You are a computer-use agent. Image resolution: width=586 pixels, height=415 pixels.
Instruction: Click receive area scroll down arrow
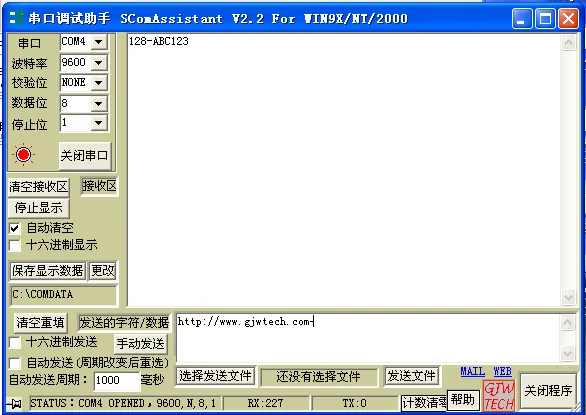[568, 298]
